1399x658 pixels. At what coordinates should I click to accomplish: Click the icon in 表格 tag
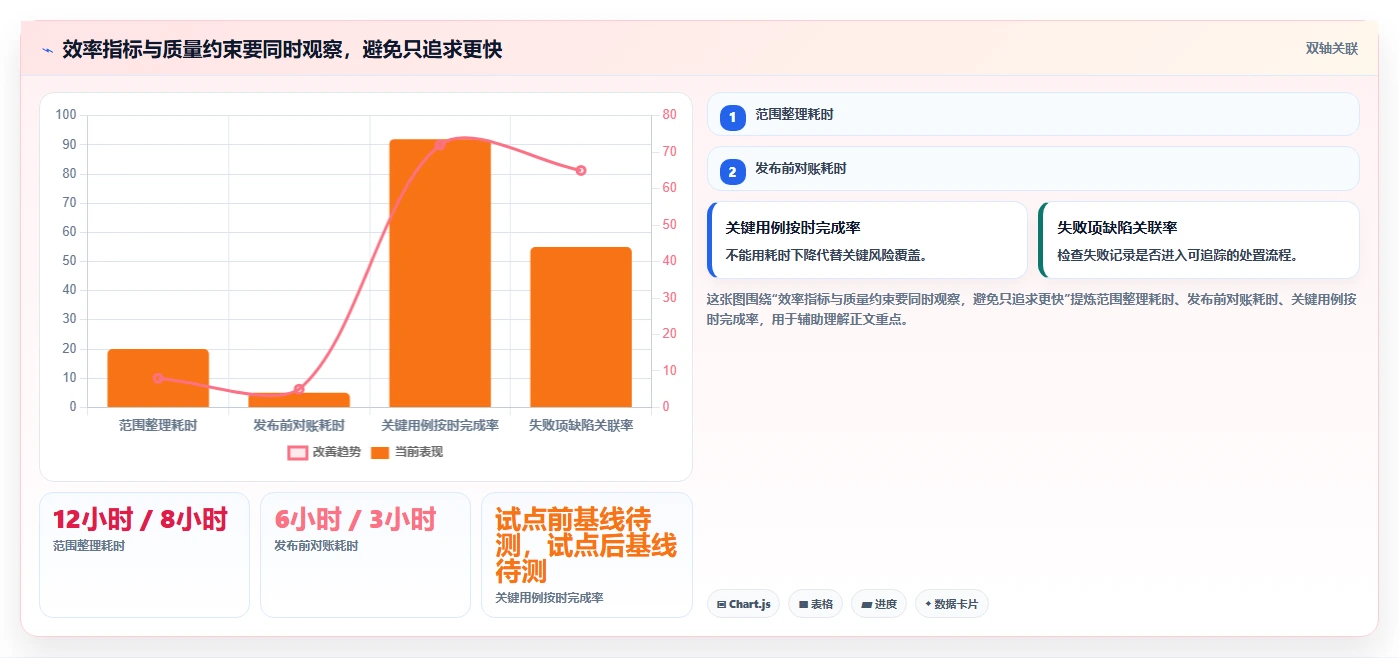point(803,605)
